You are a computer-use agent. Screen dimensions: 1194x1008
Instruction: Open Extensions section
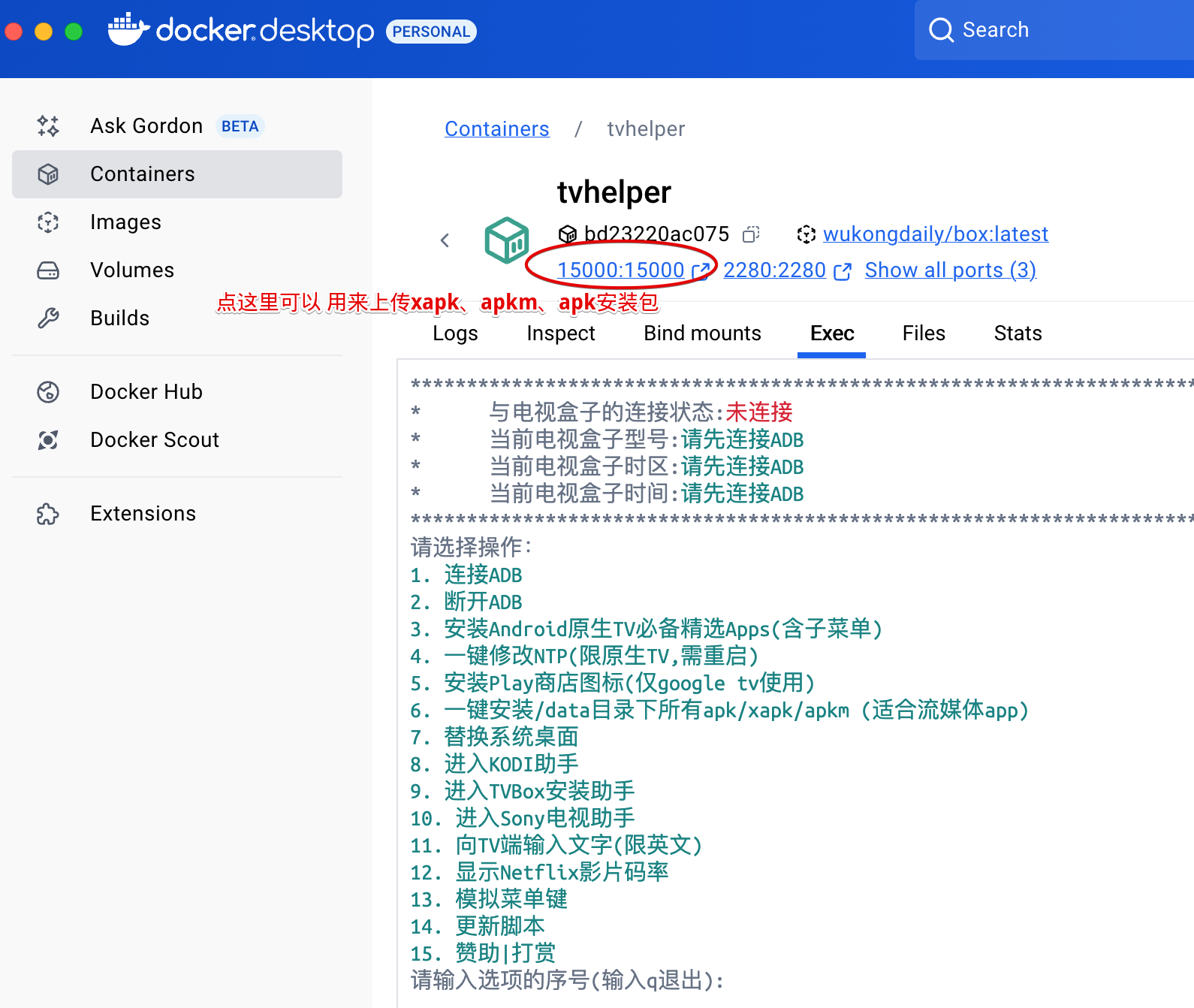point(177,514)
